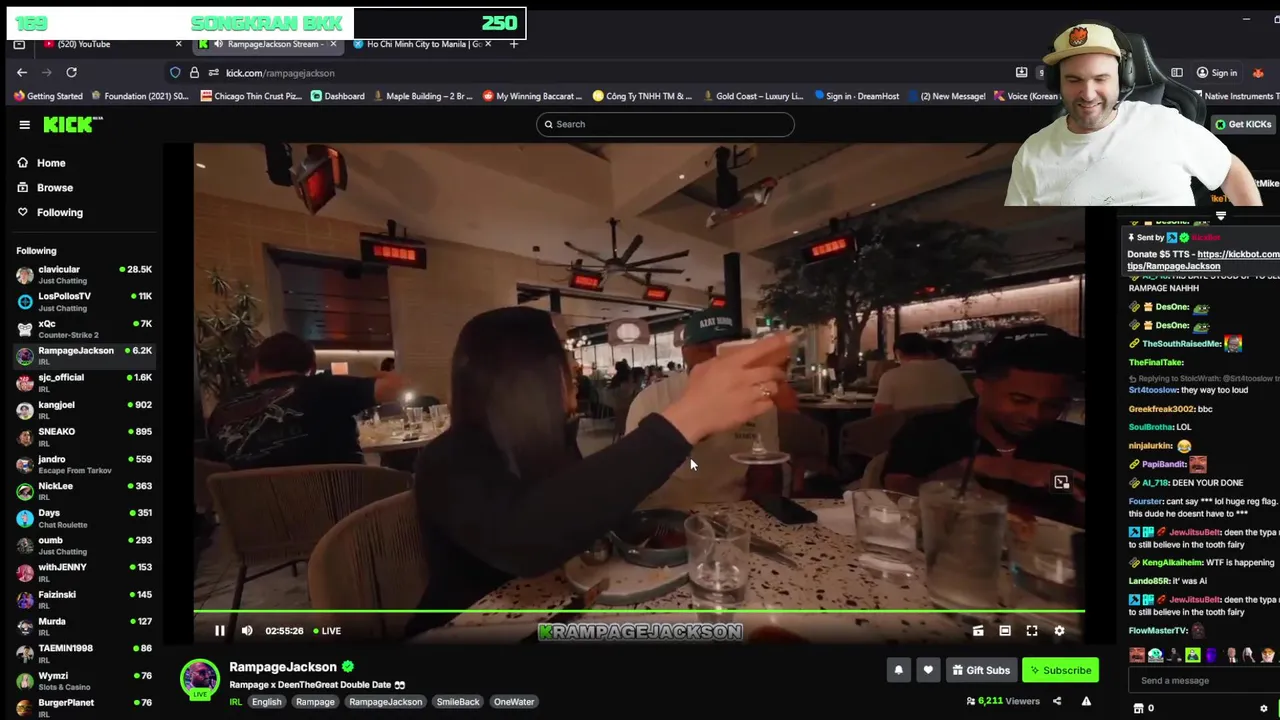Click the stream progress bar
This screenshot has width=1280, height=720.
(x=639, y=610)
